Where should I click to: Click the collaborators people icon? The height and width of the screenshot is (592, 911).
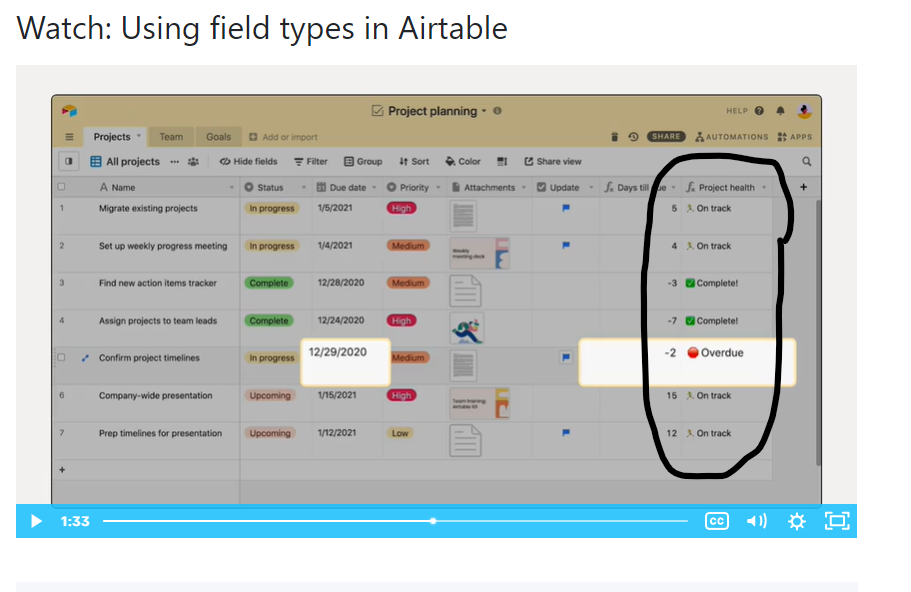193,162
